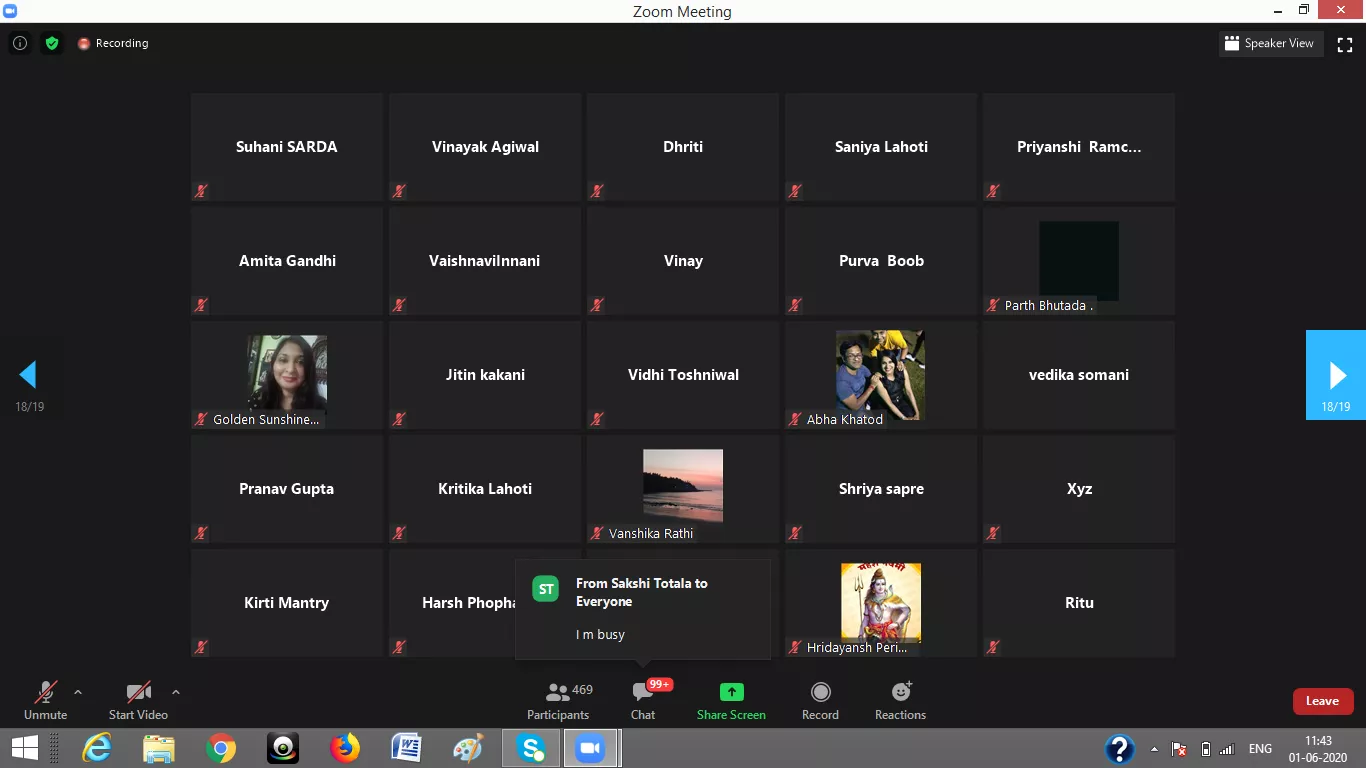Unmute the microphone
The image size is (1366, 768).
coord(45,700)
